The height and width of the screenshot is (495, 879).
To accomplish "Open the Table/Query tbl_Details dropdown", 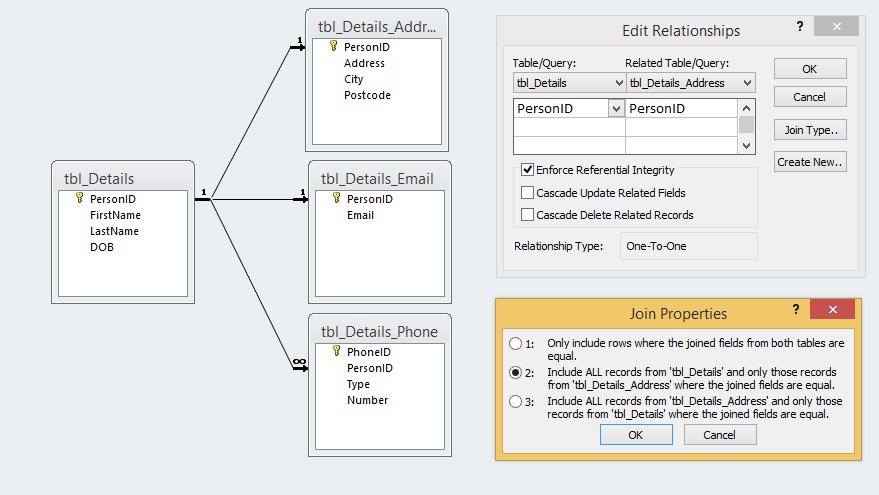I will click(x=569, y=83).
